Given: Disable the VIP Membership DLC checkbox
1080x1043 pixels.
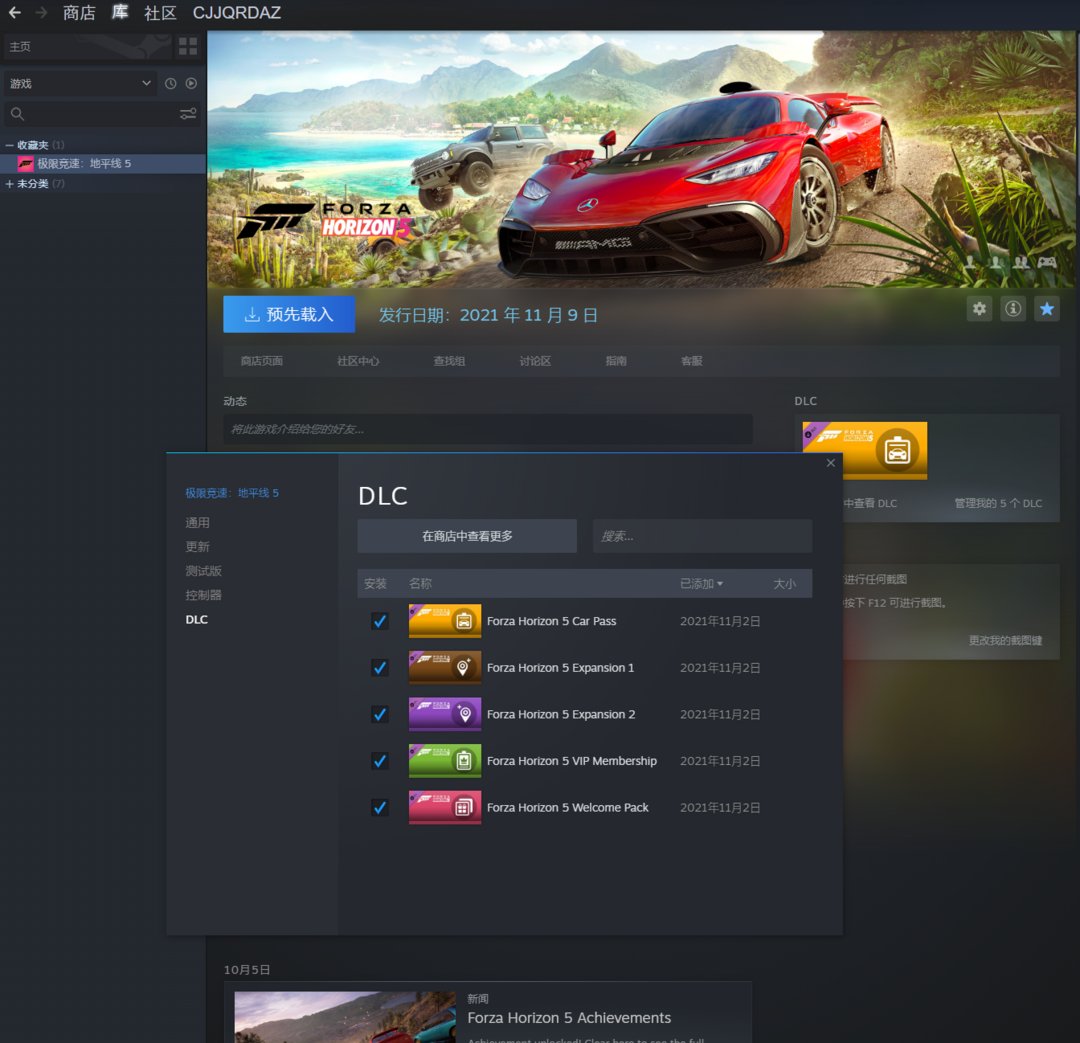Looking at the screenshot, I should tap(380, 761).
